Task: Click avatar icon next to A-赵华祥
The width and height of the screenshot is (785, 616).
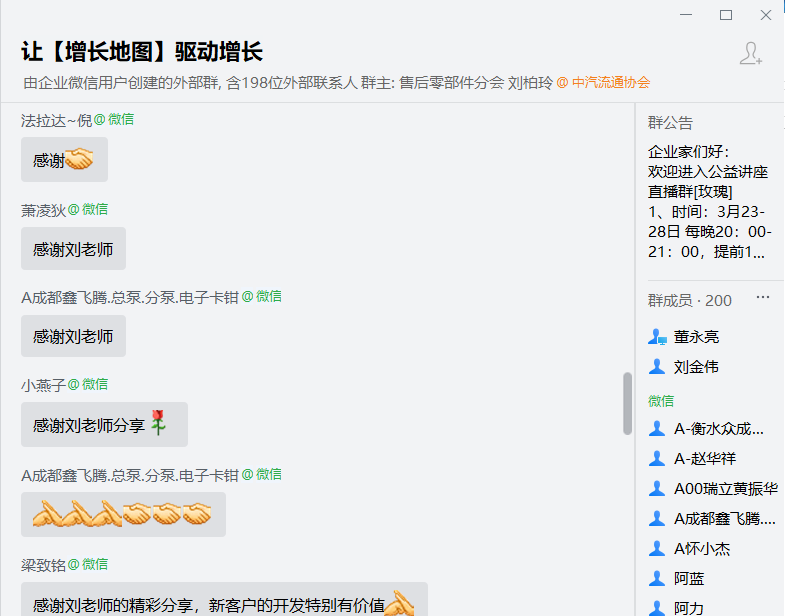Action: coord(657,458)
